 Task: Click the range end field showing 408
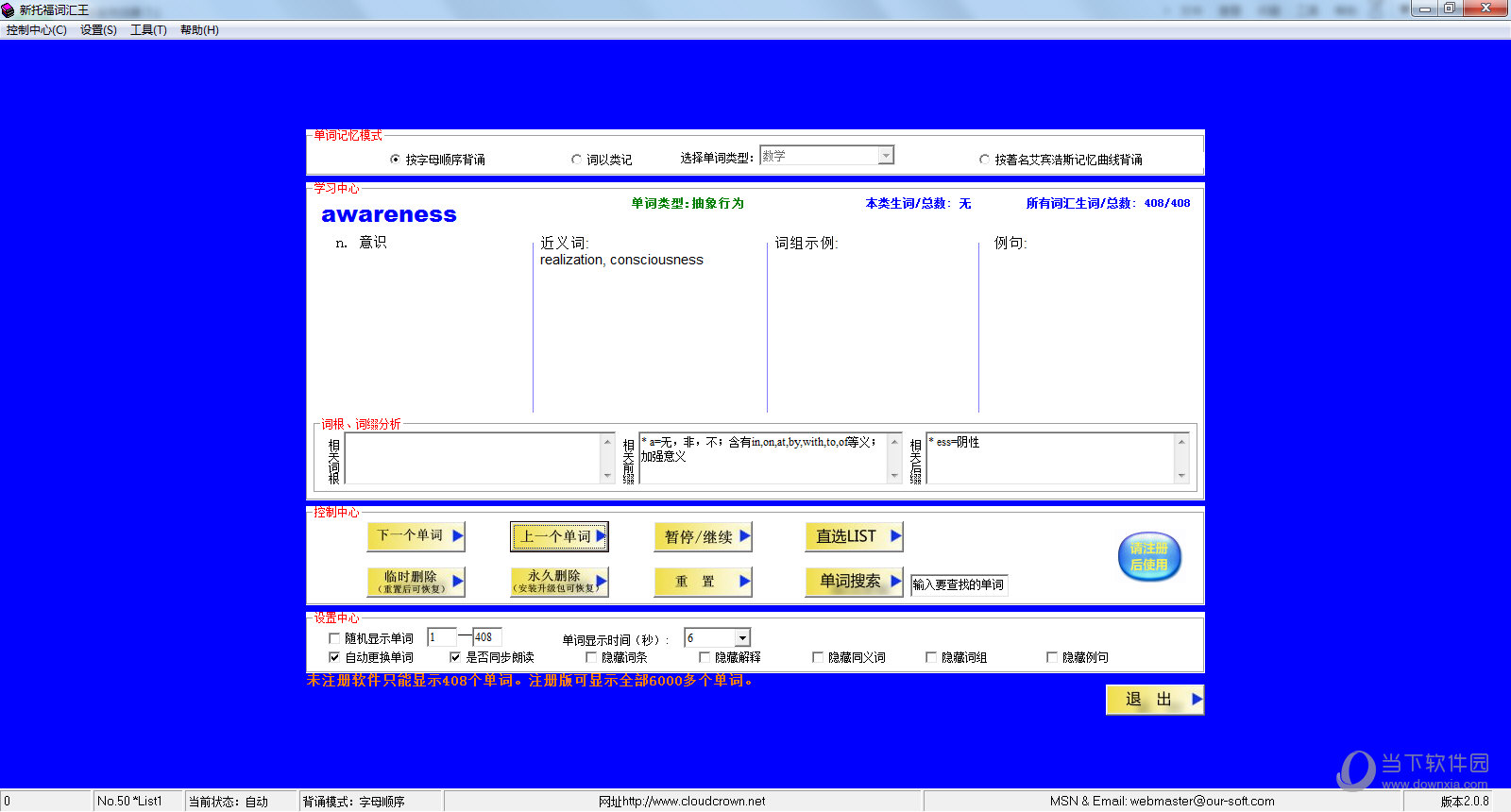[487, 637]
